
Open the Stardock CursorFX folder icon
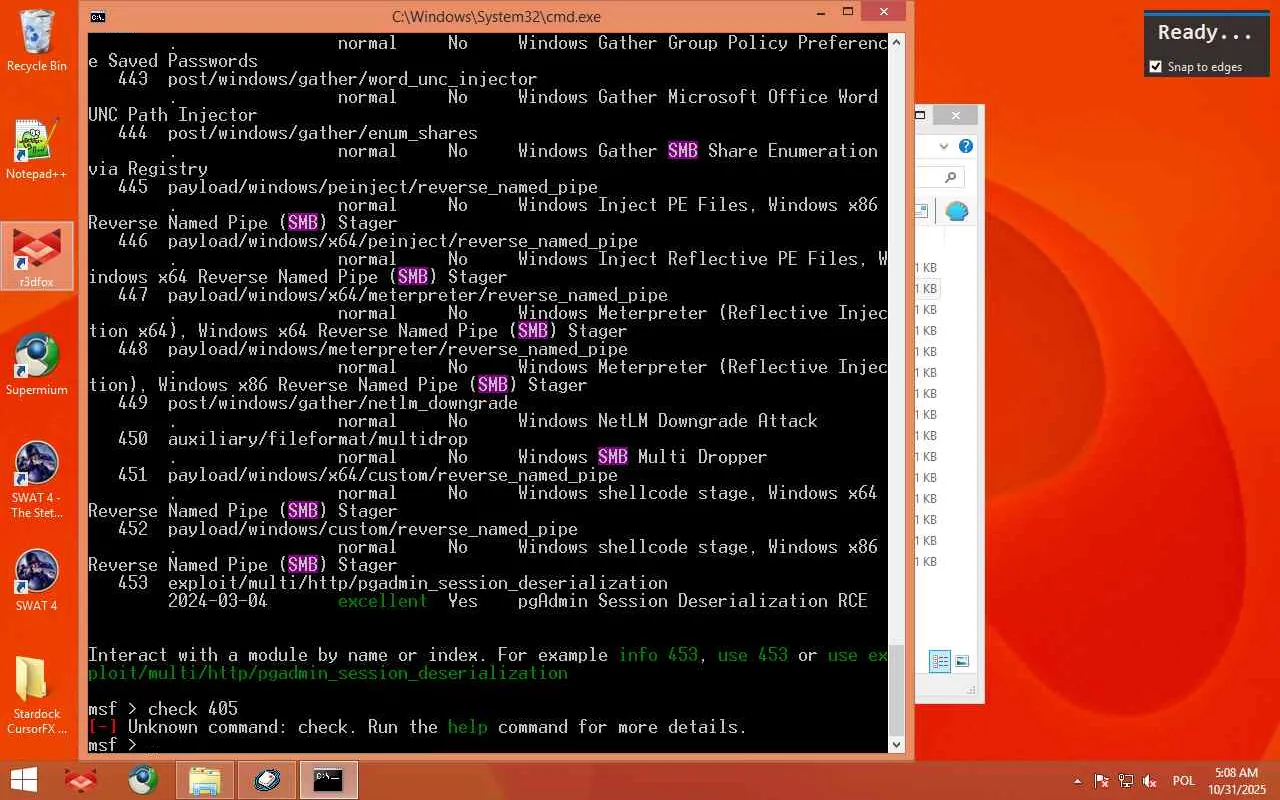click(x=37, y=695)
